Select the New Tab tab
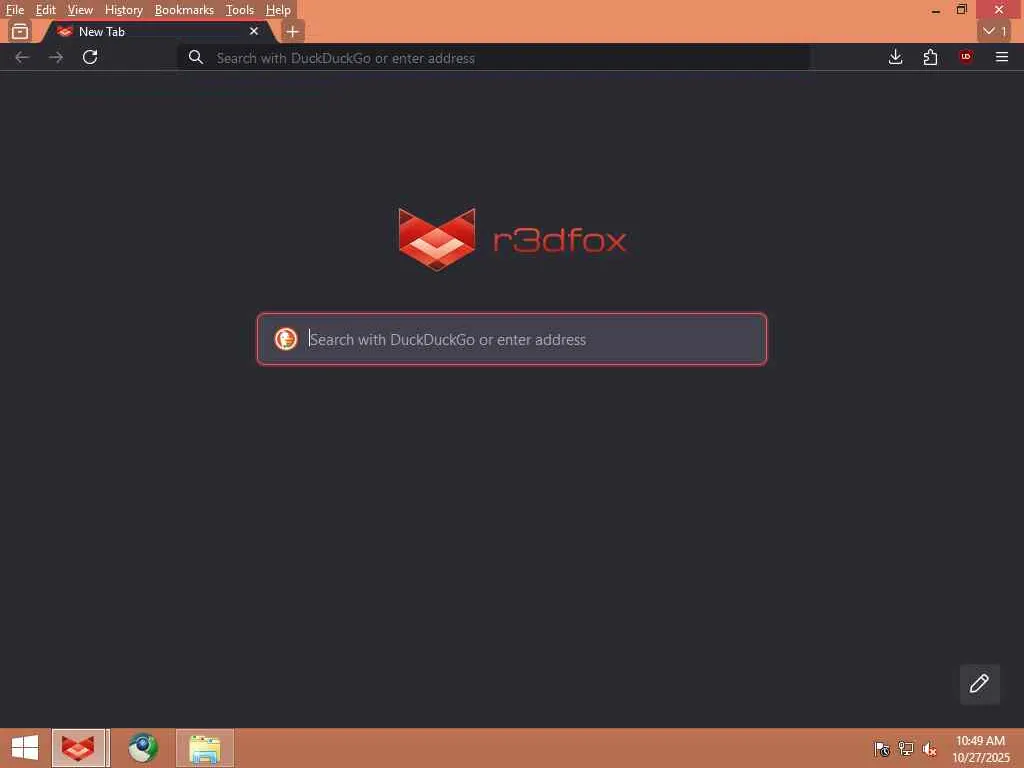 coord(157,31)
